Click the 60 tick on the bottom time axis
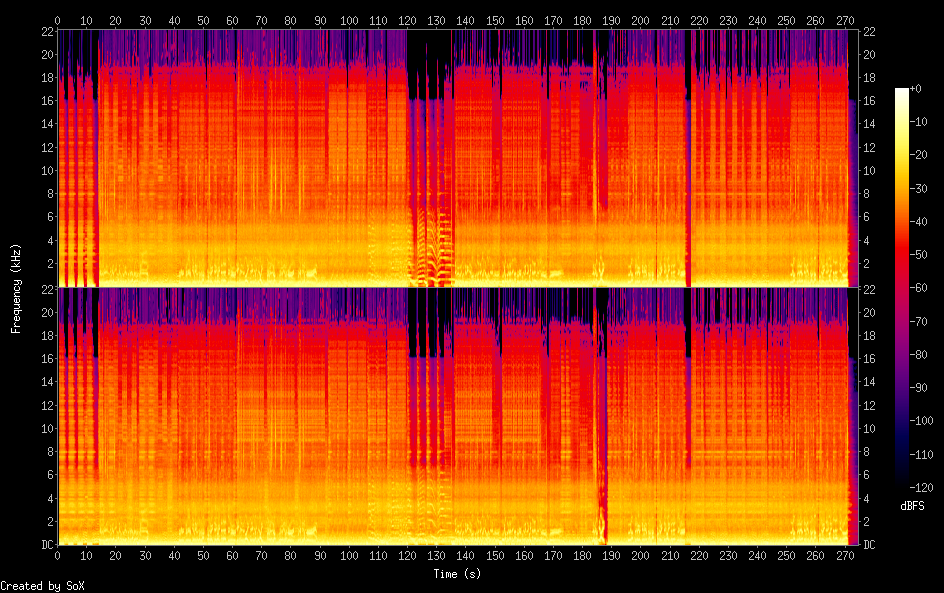944x593 pixels. (232, 554)
